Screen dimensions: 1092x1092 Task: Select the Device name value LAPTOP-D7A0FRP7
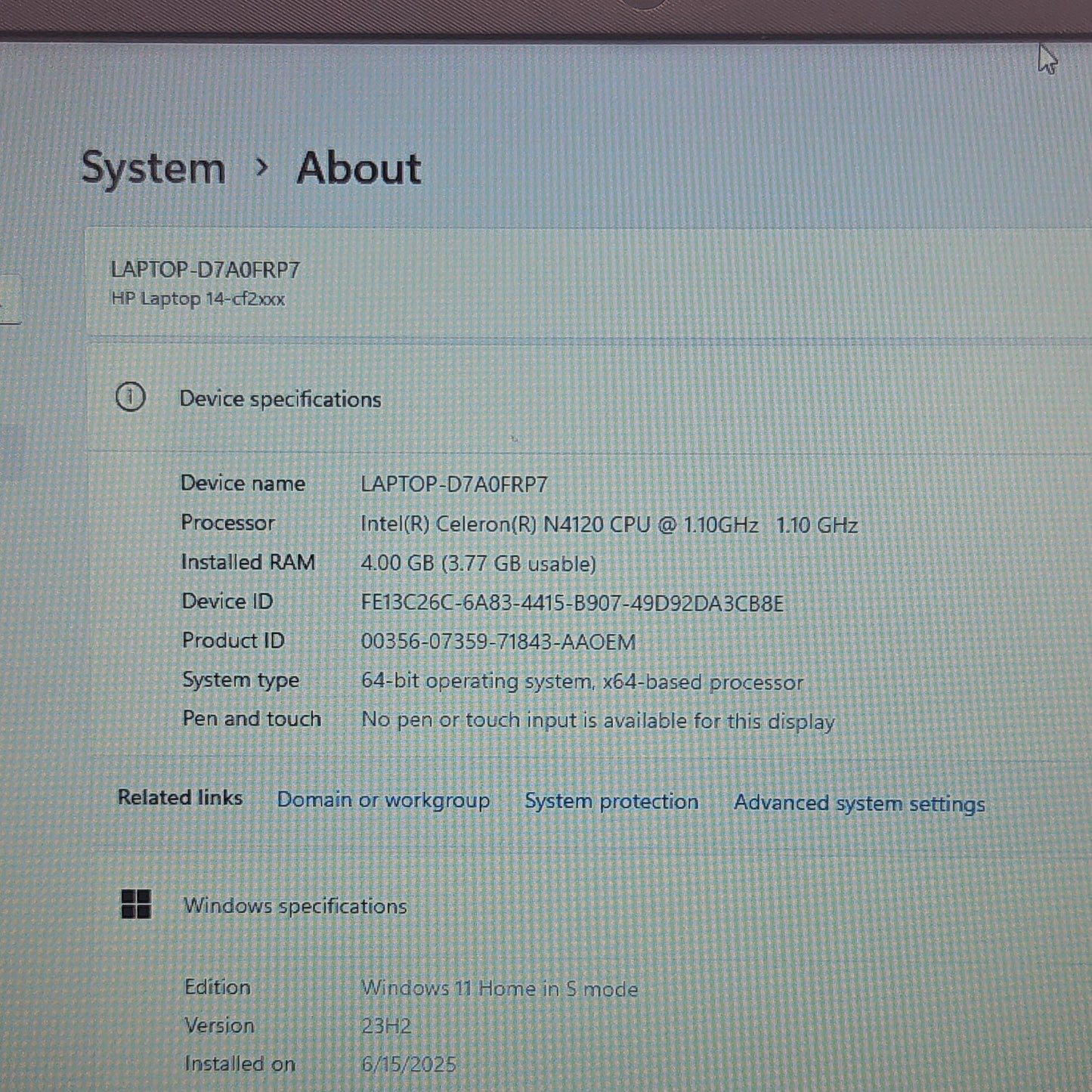coord(454,484)
